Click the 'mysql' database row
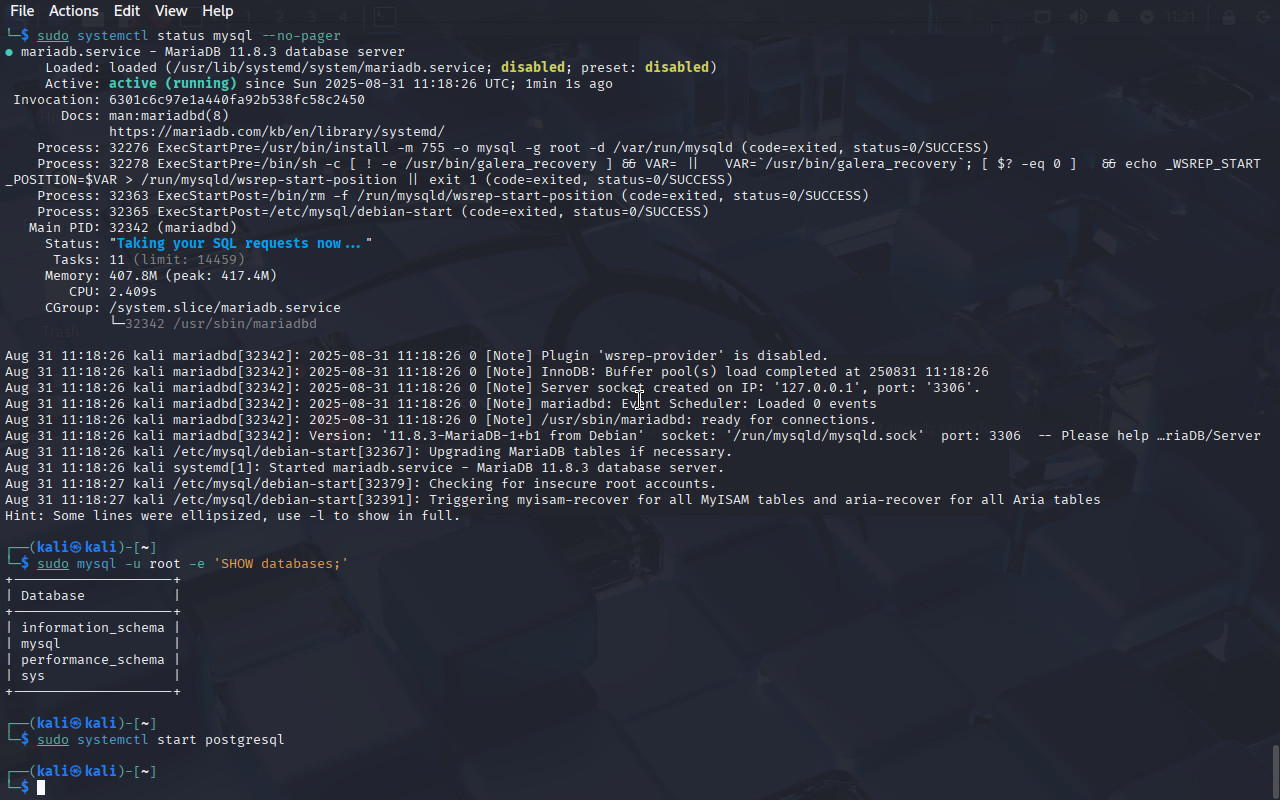 [41, 644]
